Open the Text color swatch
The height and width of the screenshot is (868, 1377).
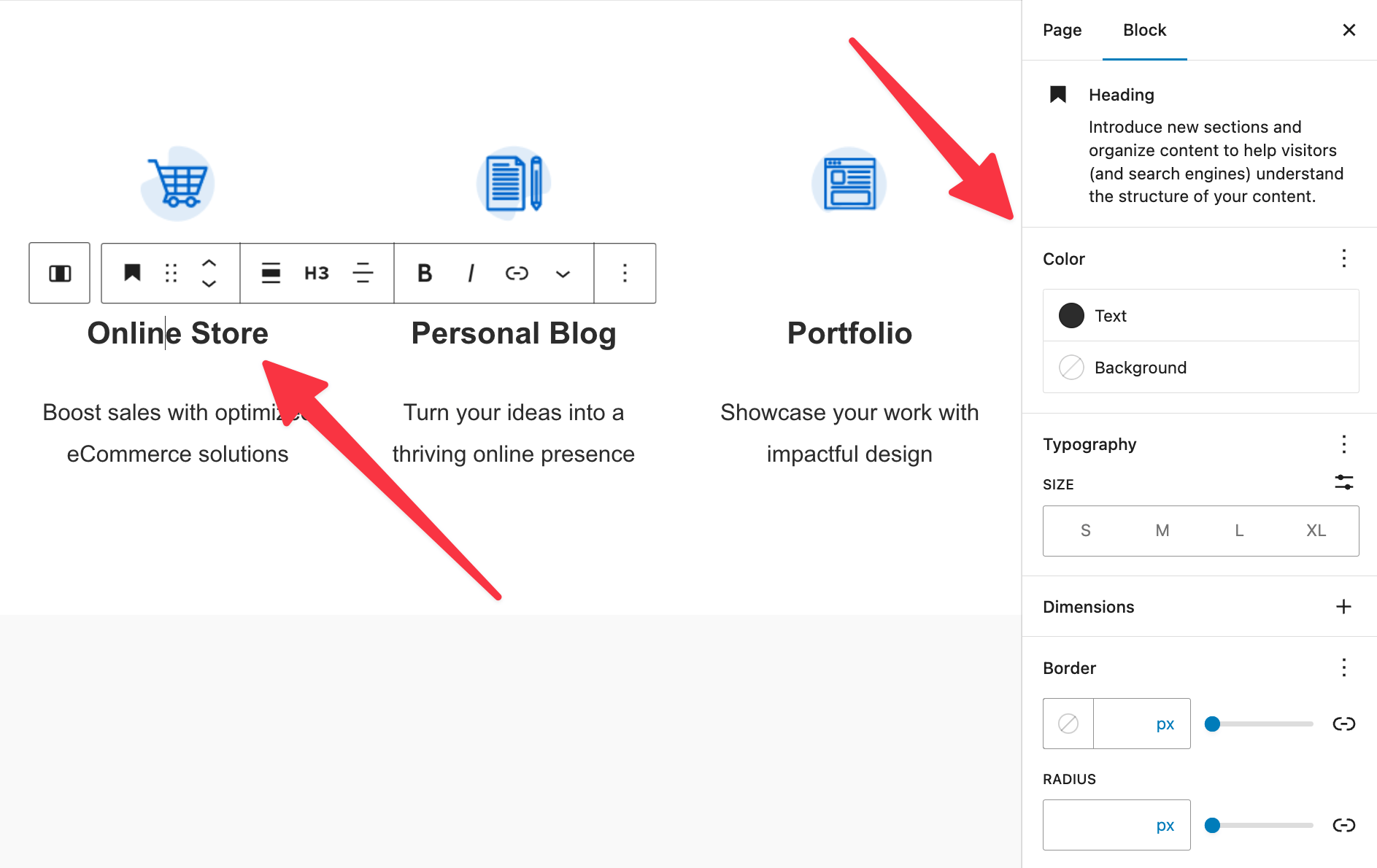(1071, 316)
